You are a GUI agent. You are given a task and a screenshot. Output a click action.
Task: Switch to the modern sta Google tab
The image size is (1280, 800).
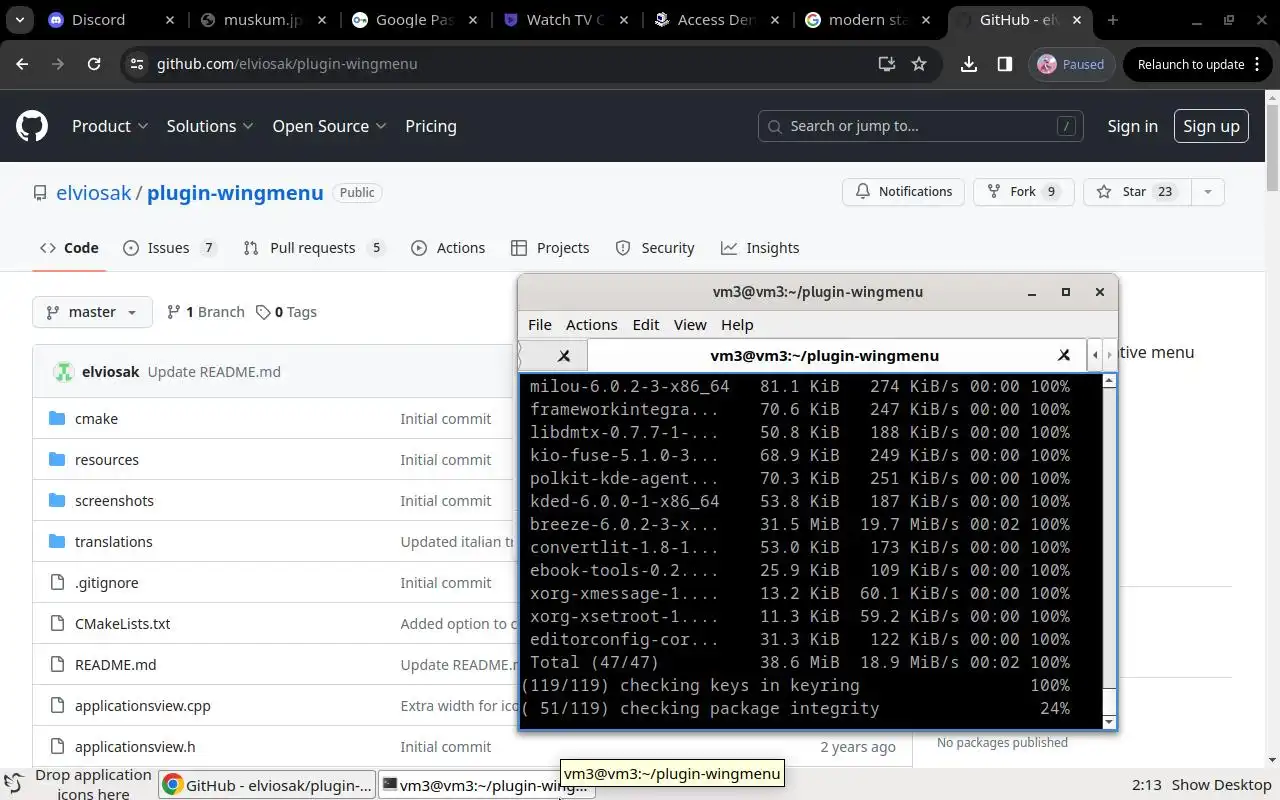pos(868,20)
